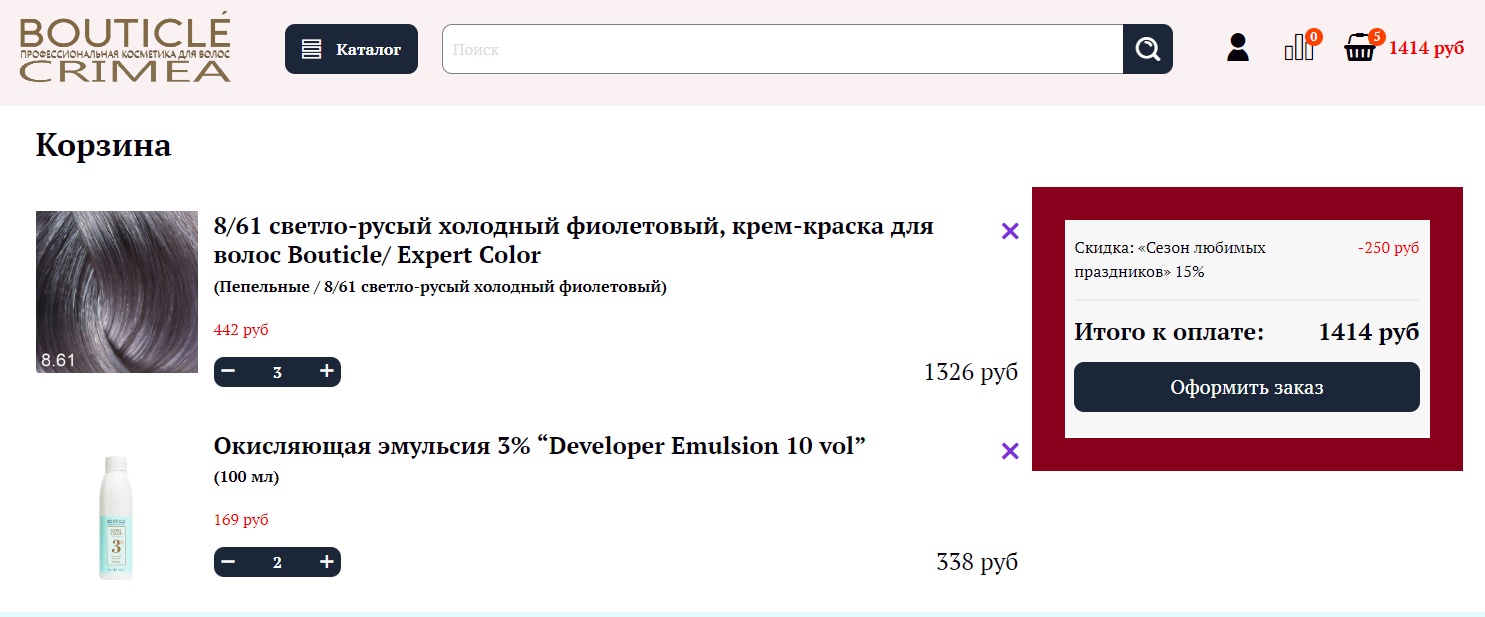Open the comparison chart icon

pyautogui.click(x=1299, y=47)
